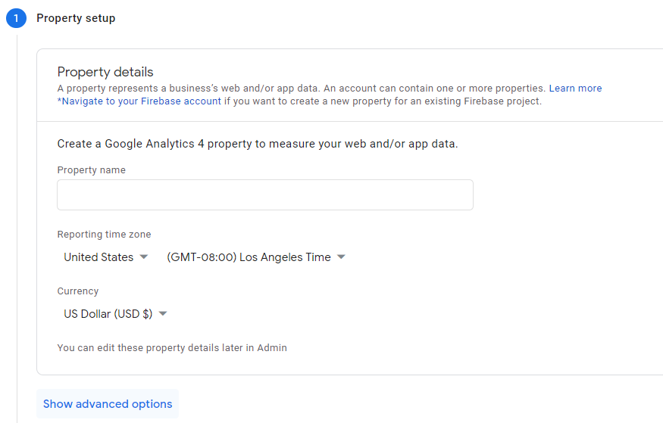
Task: Follow the Navigate to your Firebase account link
Action: [139, 102]
